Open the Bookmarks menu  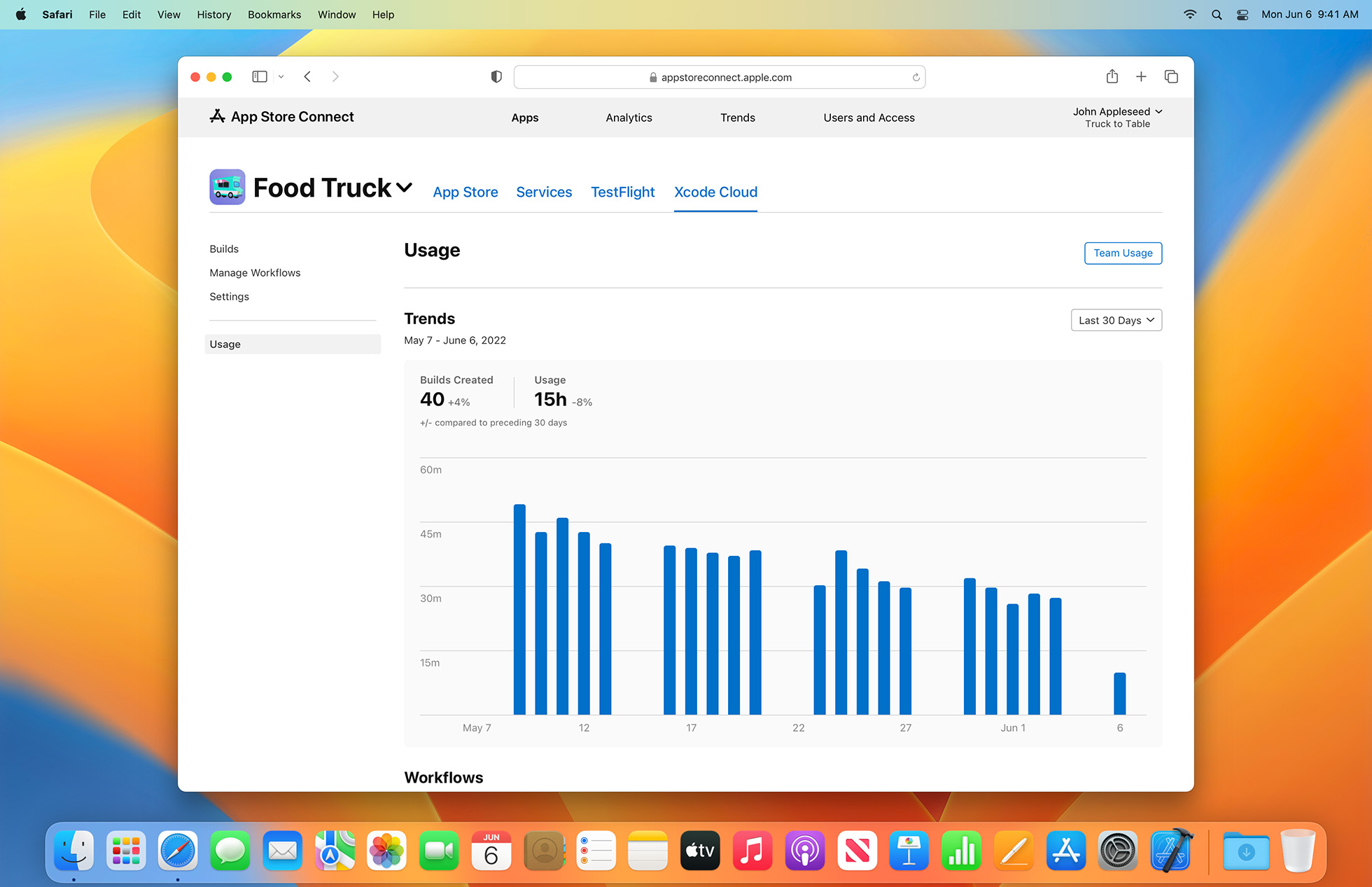click(274, 15)
